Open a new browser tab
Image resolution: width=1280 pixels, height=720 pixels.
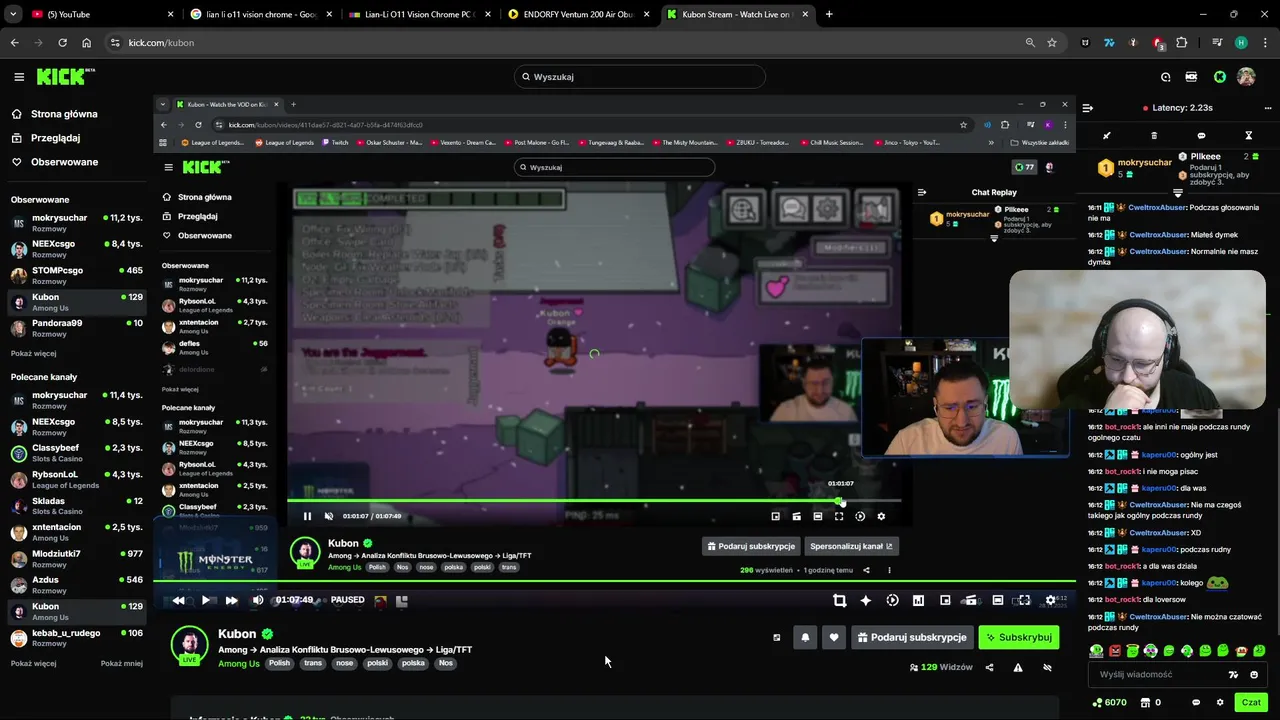point(829,14)
